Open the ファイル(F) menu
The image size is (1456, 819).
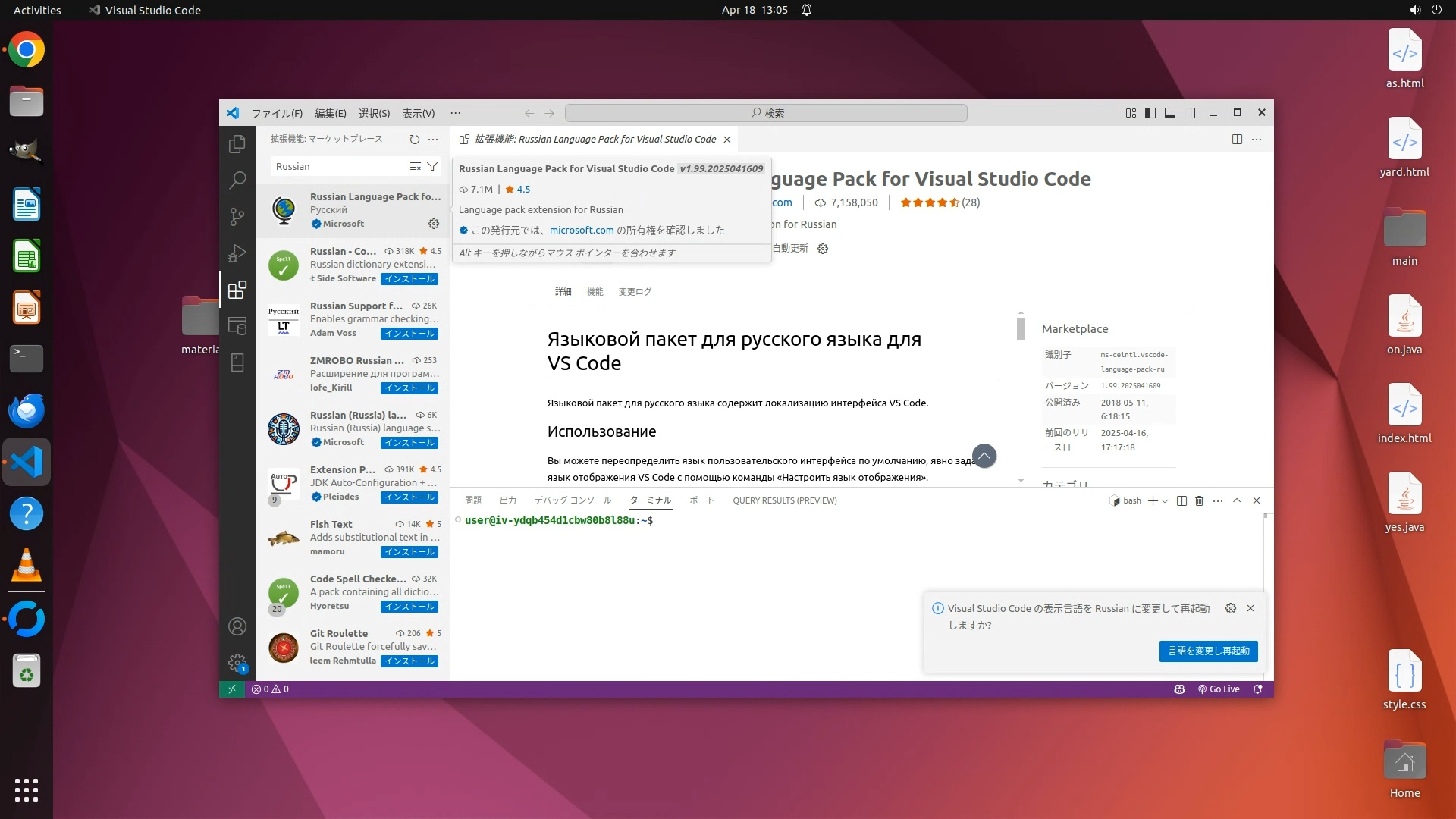coord(277,113)
